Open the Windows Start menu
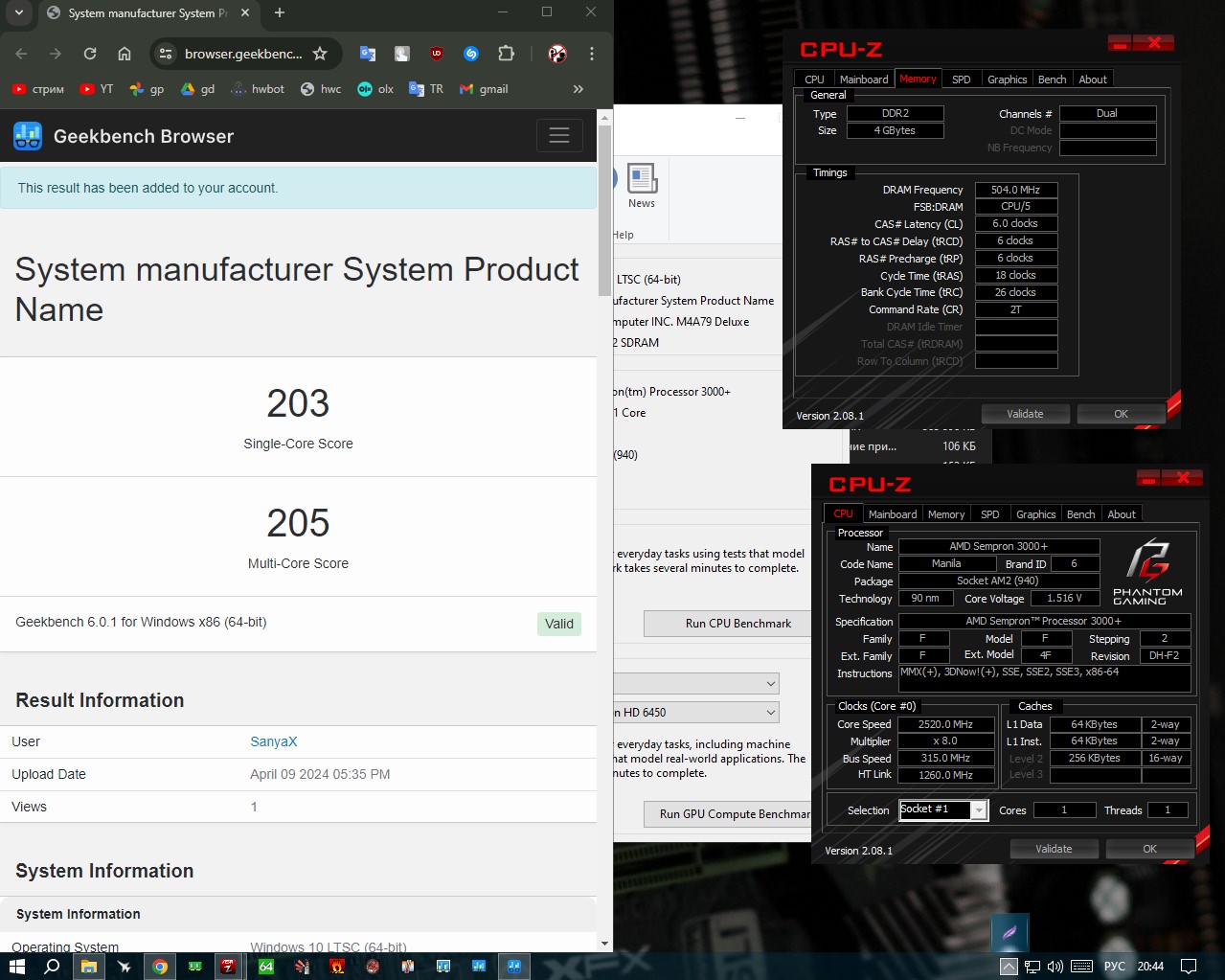This screenshot has width=1225, height=980. click(x=17, y=966)
